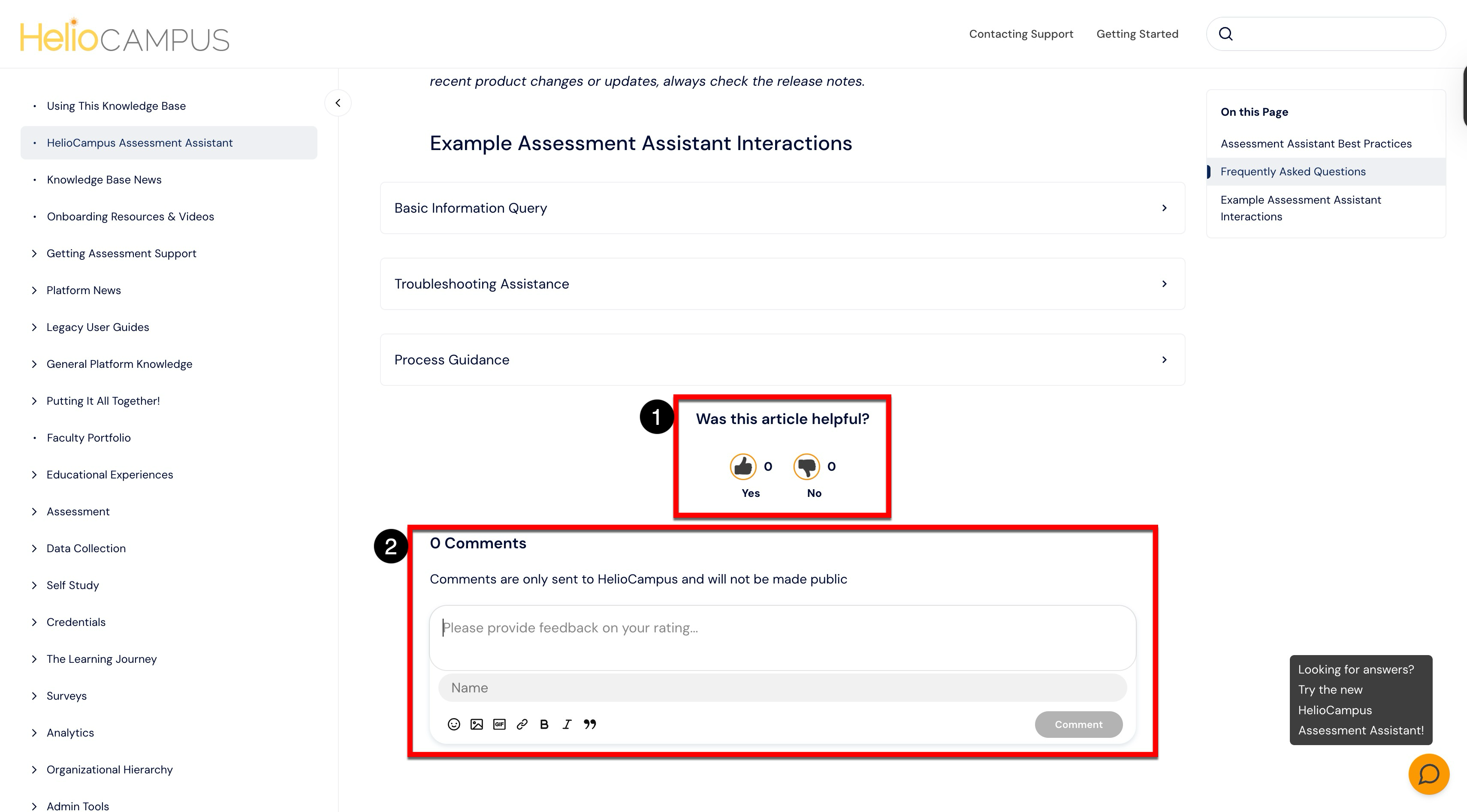1467x812 pixels.
Task: Toggle bold formatting in comment editor
Action: click(544, 724)
